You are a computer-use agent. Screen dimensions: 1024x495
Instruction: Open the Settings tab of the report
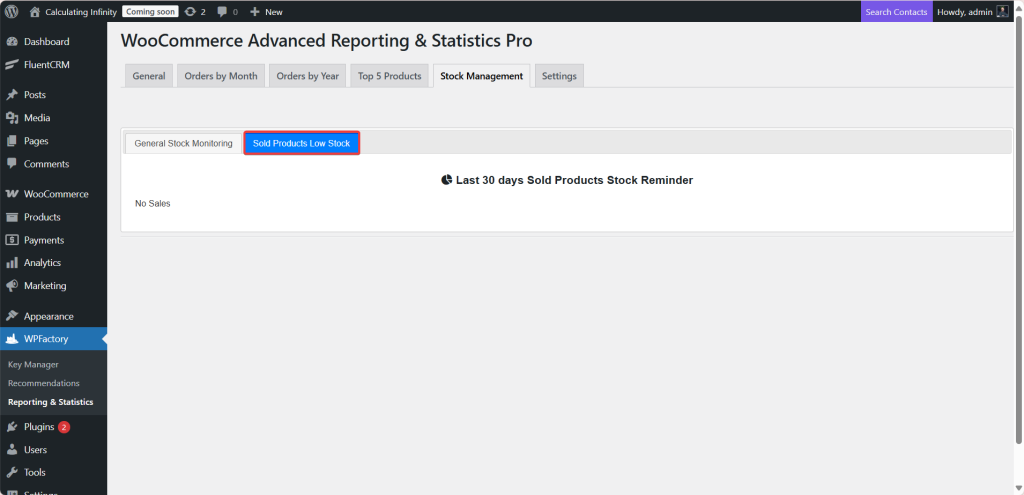(559, 76)
